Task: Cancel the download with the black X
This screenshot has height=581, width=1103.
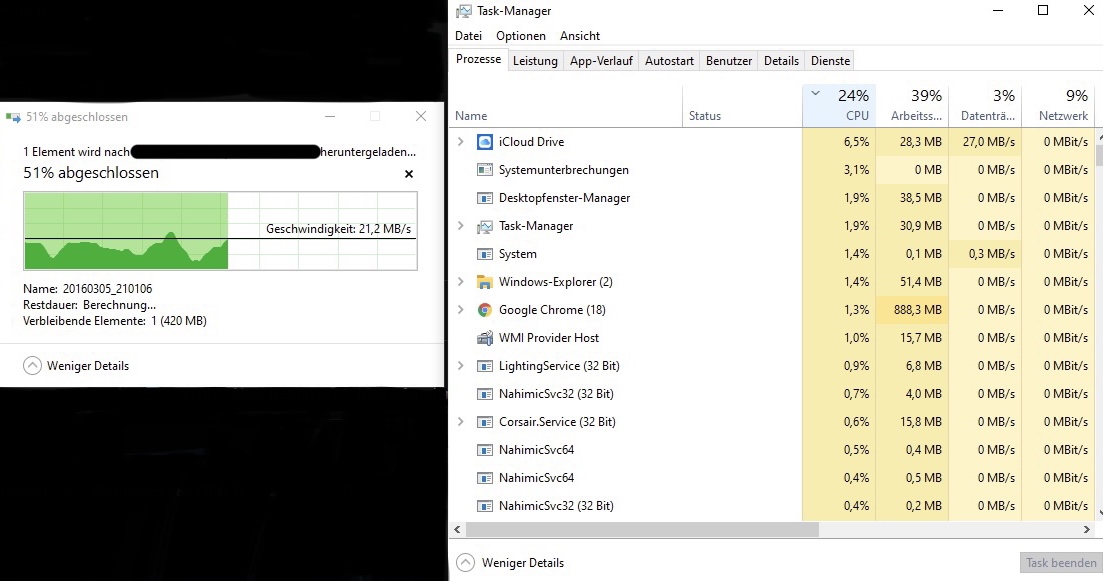Action: tap(409, 174)
